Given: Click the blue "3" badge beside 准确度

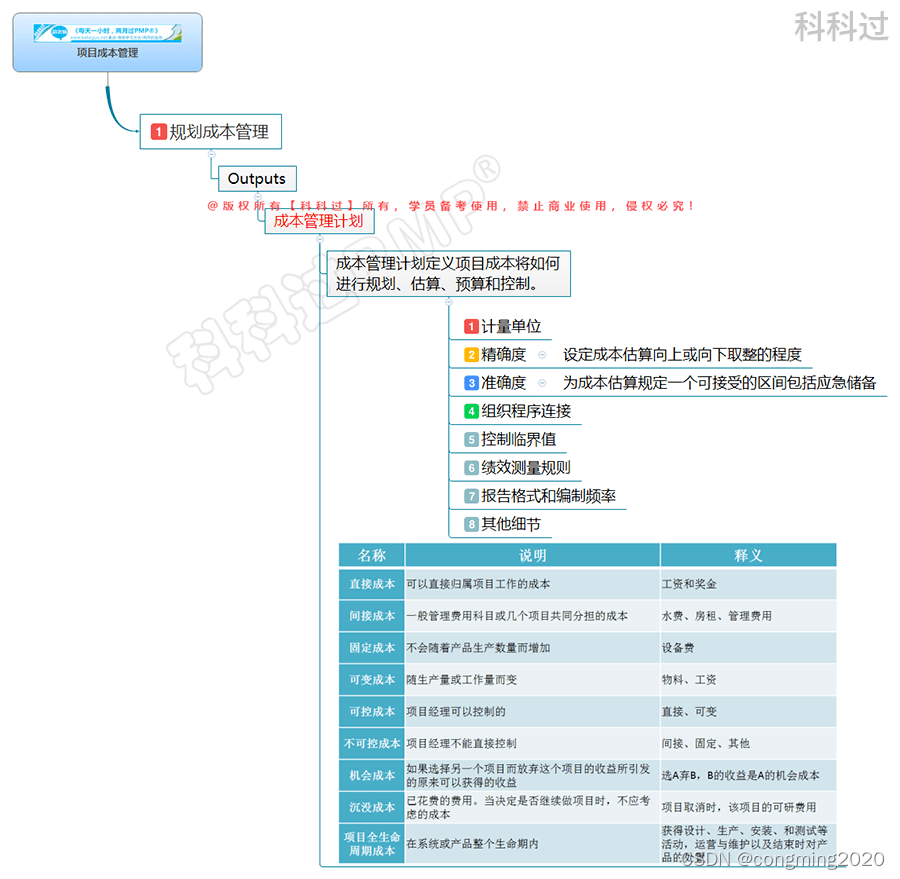Looking at the screenshot, I should click(470, 382).
